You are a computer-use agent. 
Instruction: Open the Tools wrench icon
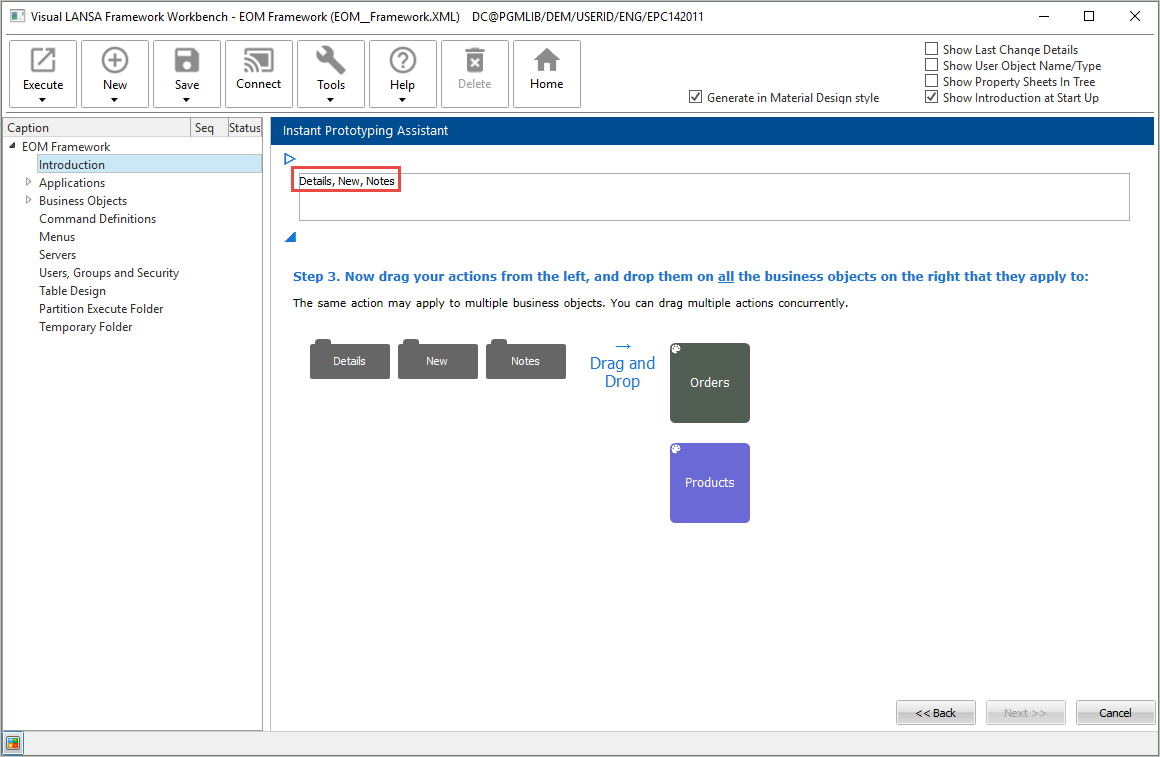(331, 62)
